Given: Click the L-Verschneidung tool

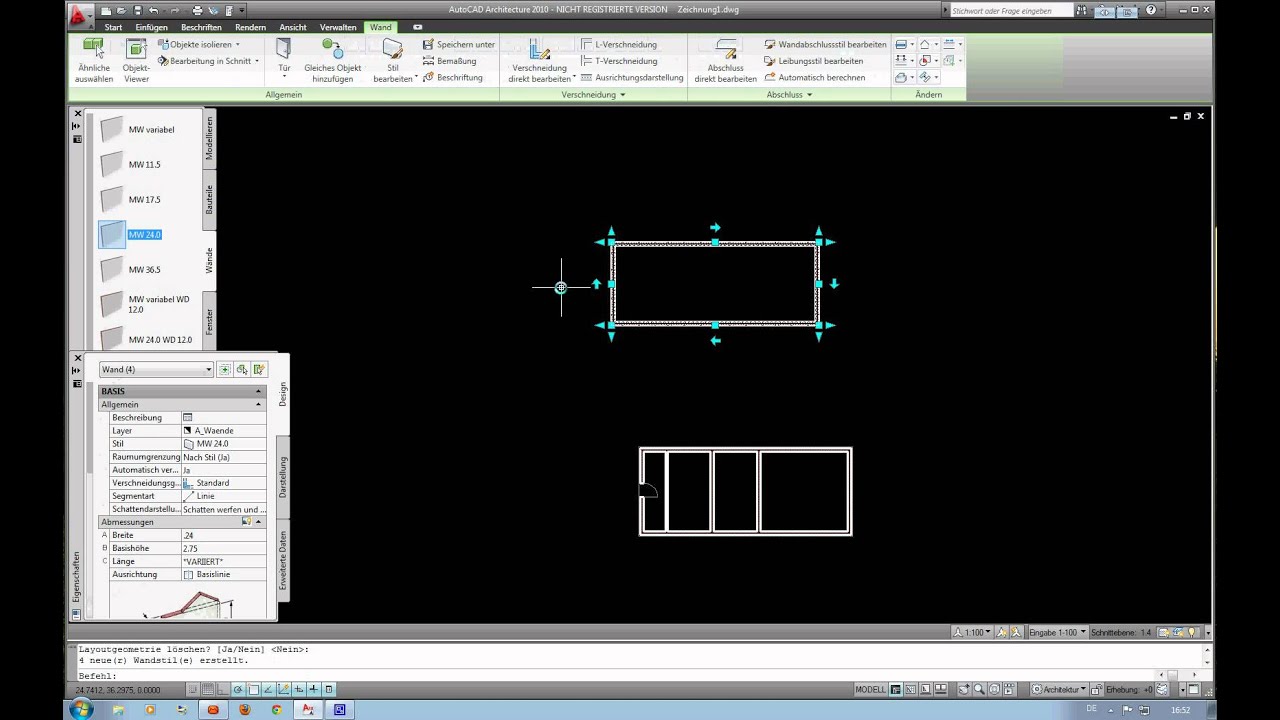Looking at the screenshot, I should 619,45.
